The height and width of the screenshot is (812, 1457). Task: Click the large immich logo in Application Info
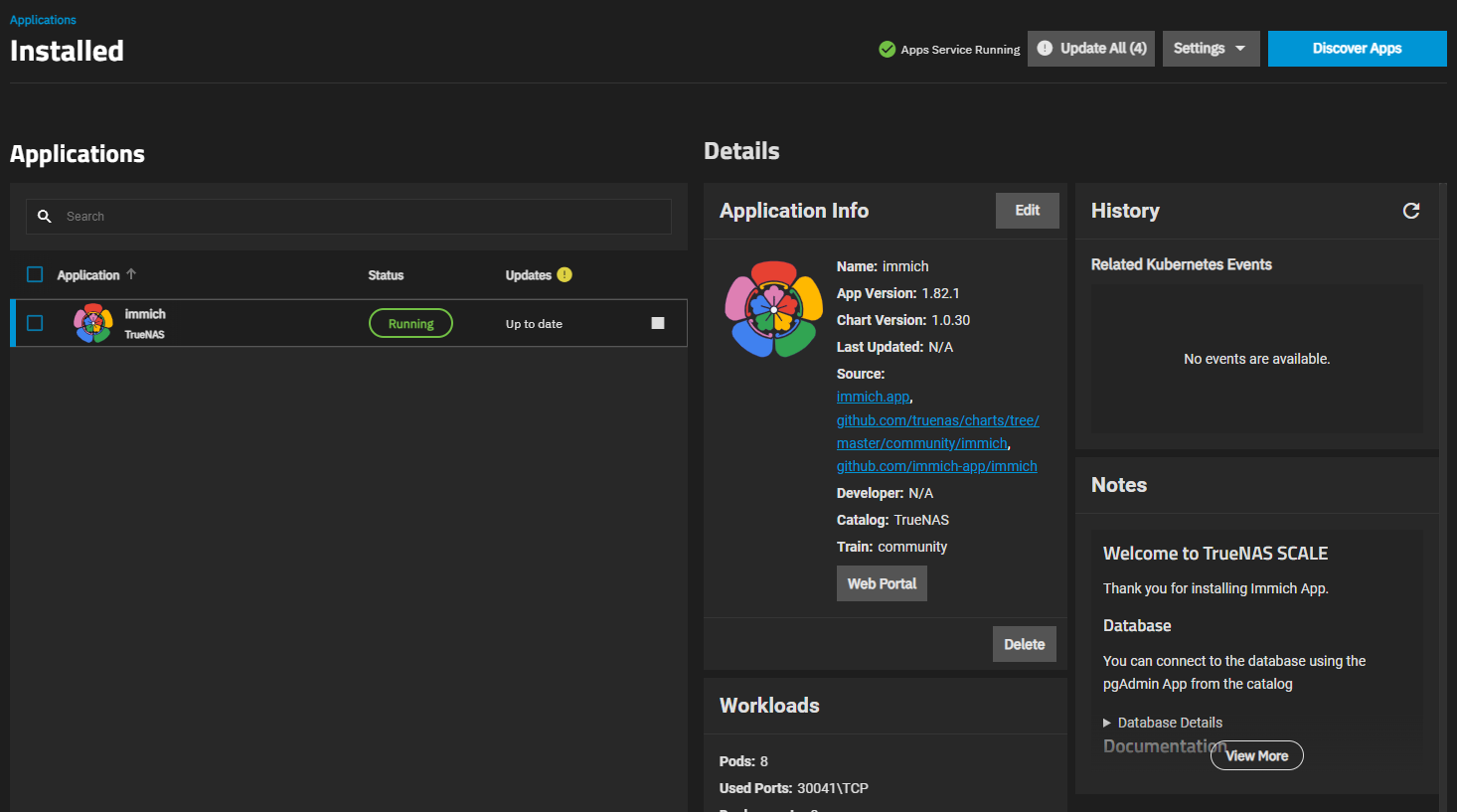pos(773,309)
